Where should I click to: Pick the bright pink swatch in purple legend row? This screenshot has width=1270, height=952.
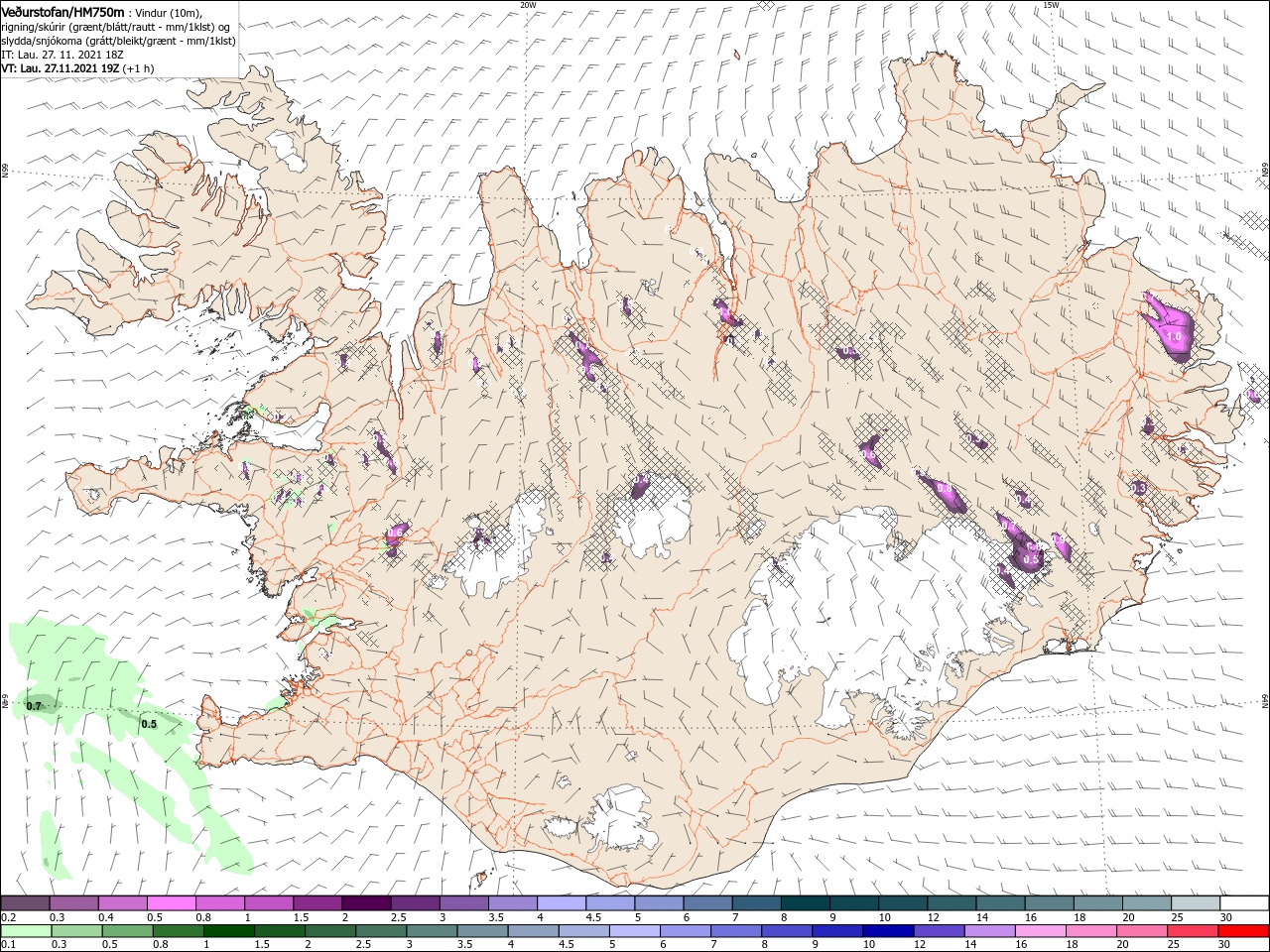click(172, 903)
